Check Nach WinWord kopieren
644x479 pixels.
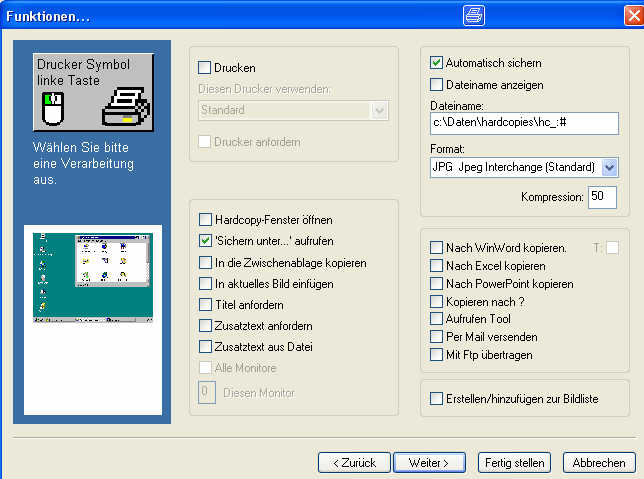436,248
